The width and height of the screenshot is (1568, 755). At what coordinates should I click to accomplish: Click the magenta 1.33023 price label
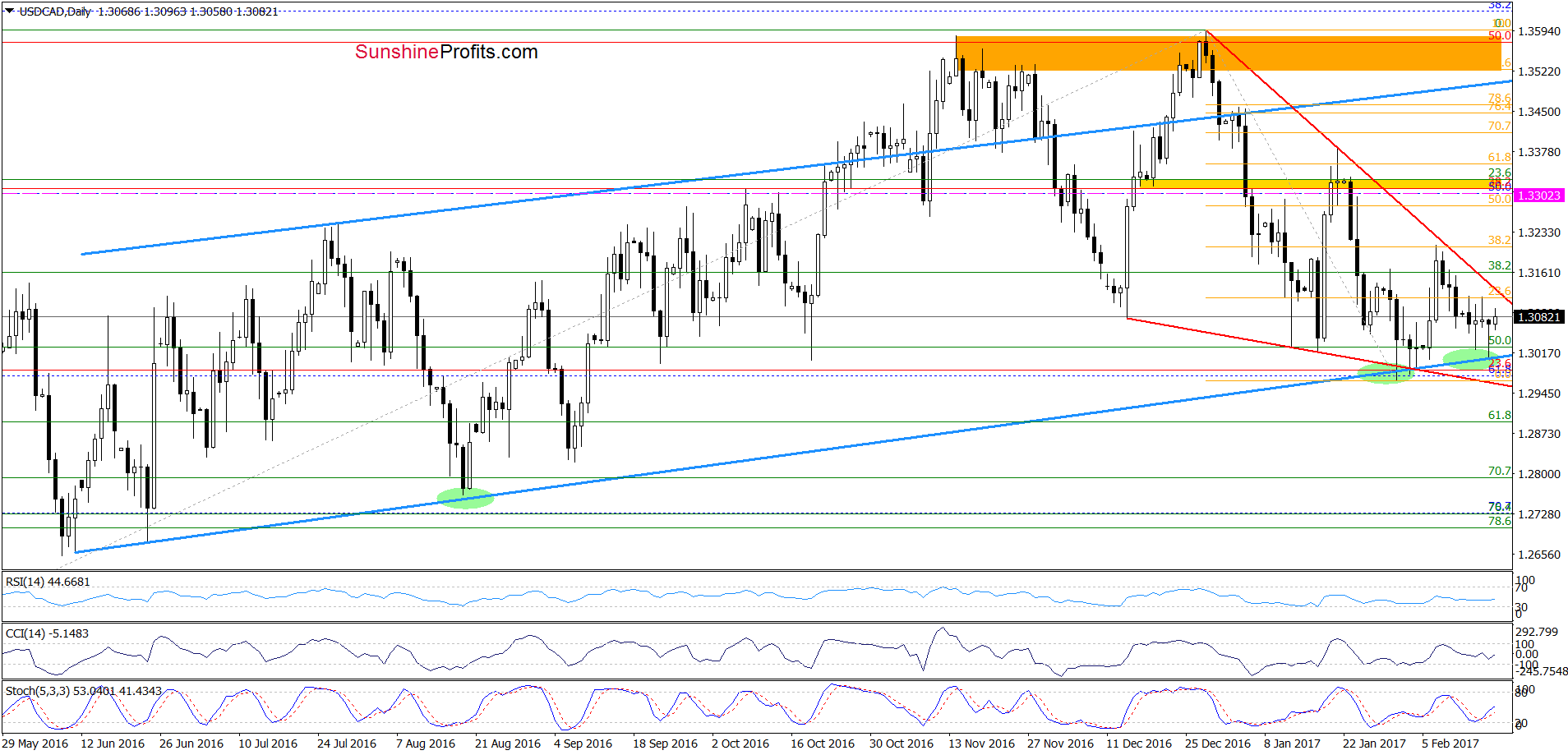1539,196
